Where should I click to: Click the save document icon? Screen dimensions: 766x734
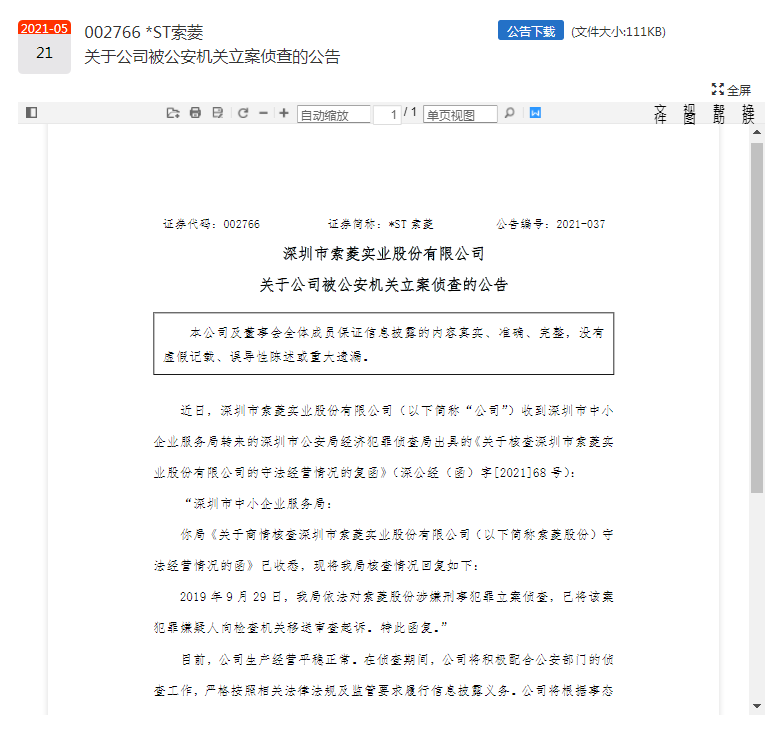coord(218,113)
